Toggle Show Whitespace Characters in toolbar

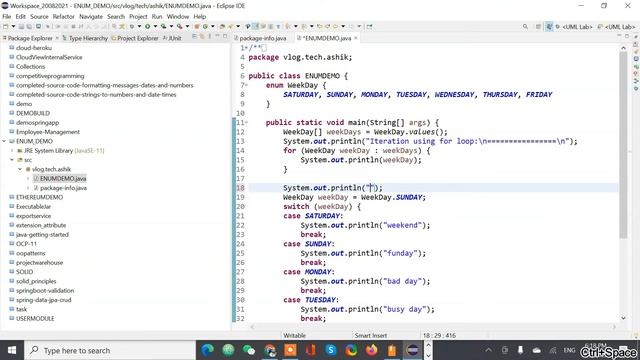pyautogui.click(x=278, y=27)
